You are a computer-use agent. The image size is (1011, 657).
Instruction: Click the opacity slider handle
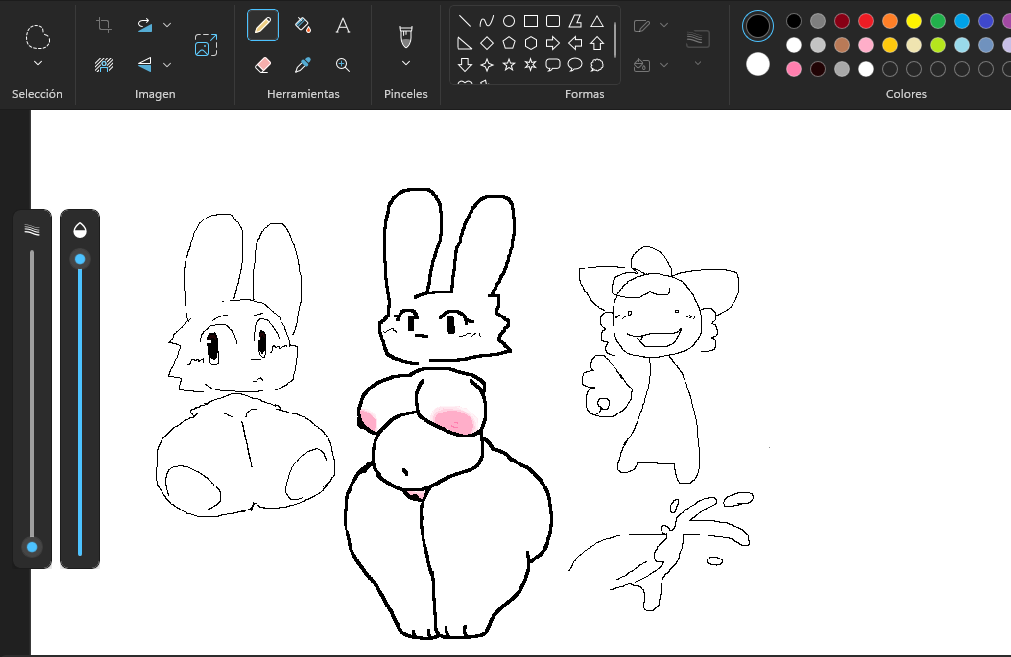[80, 259]
